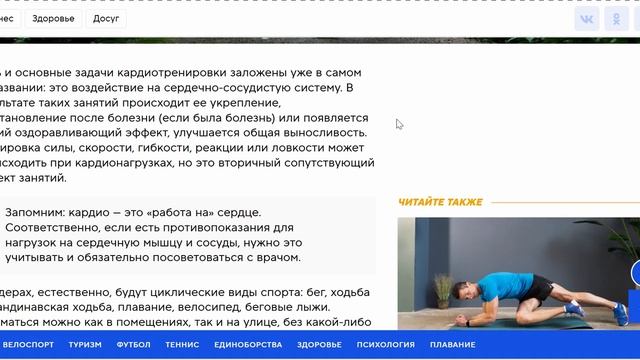Go to ЗДОРОВЬЕ section in bottom bar
Viewport: 640px width, 360px height.
point(319,345)
